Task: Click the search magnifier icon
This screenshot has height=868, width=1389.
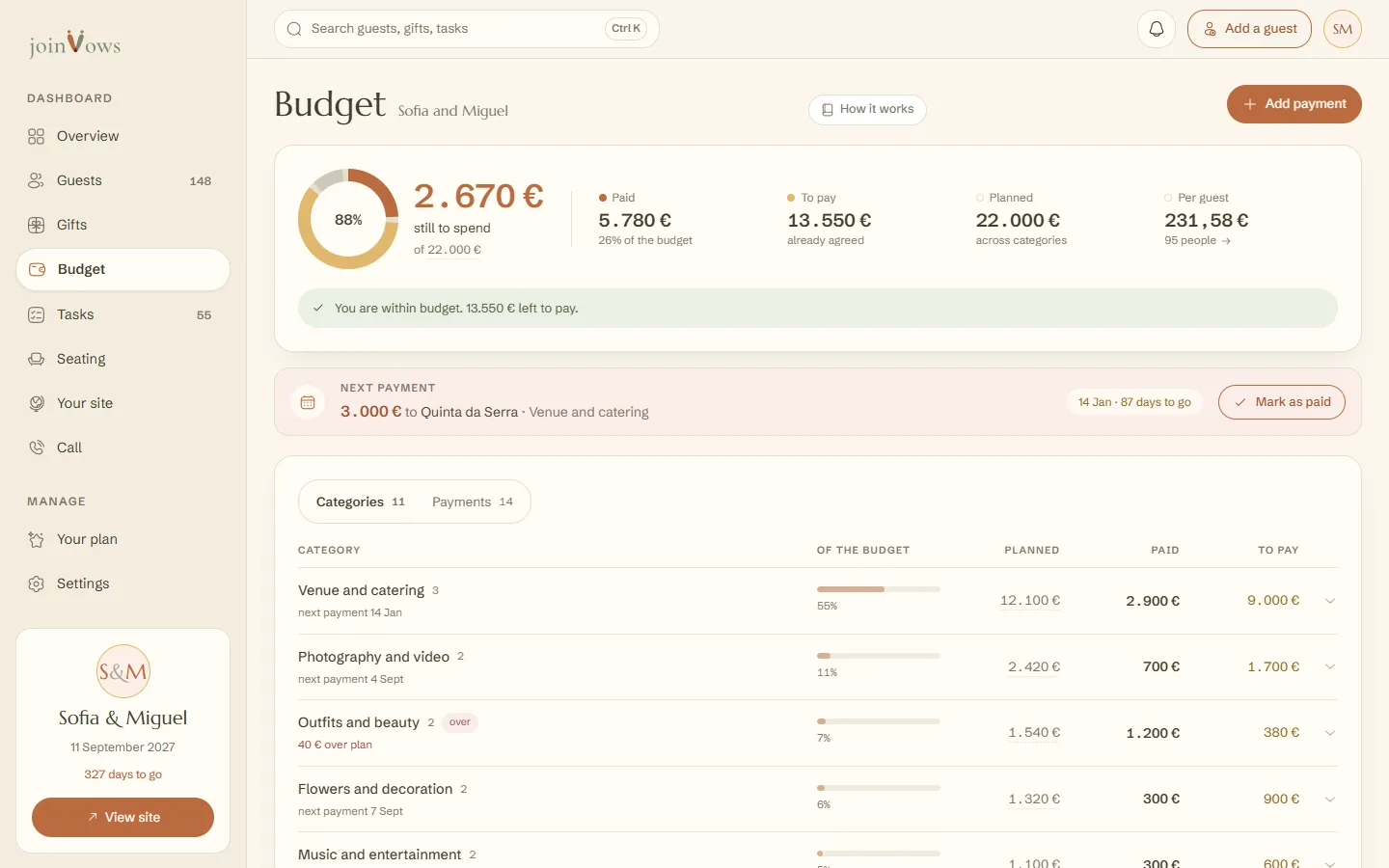Action: tap(294, 29)
